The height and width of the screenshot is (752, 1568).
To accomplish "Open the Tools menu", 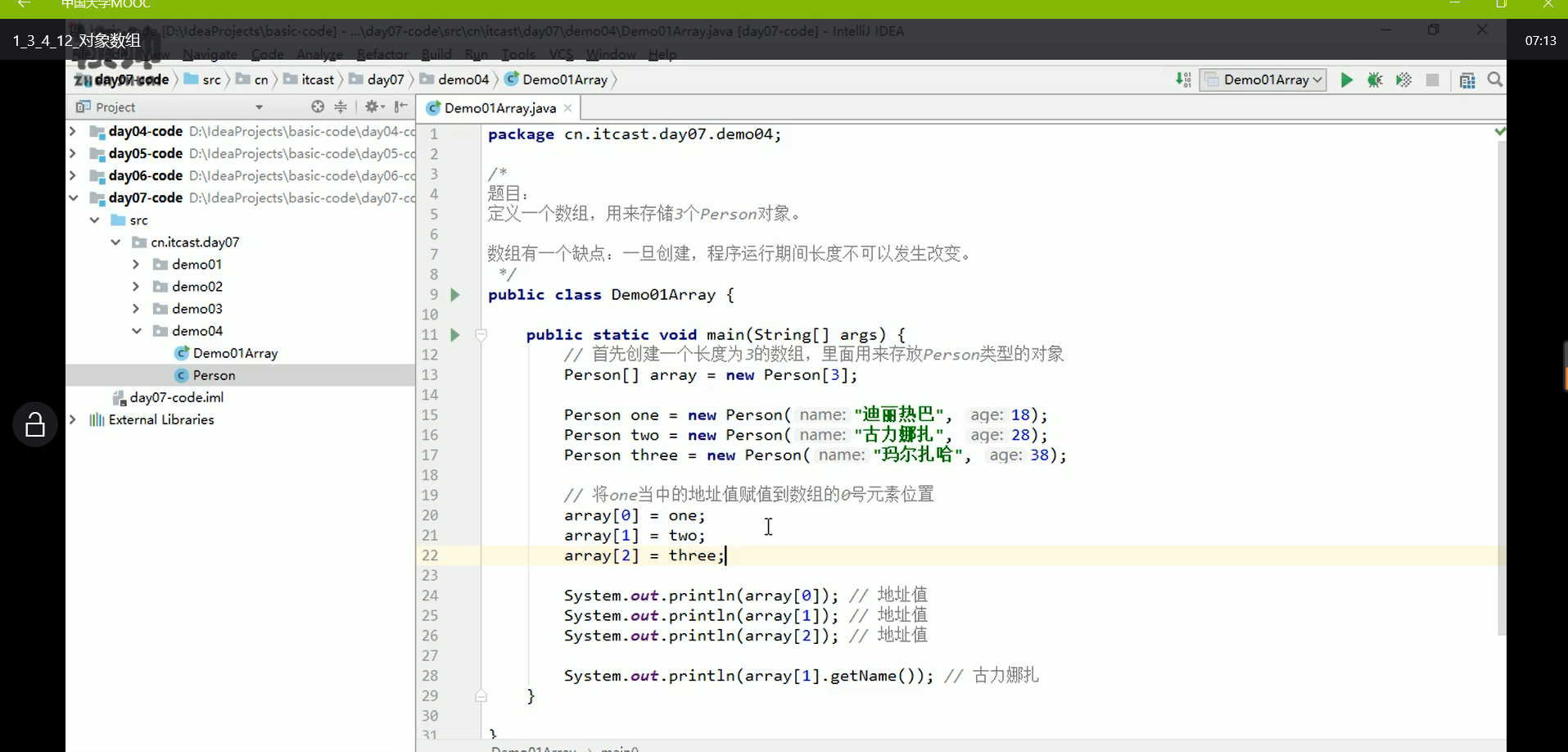I will tap(517, 55).
